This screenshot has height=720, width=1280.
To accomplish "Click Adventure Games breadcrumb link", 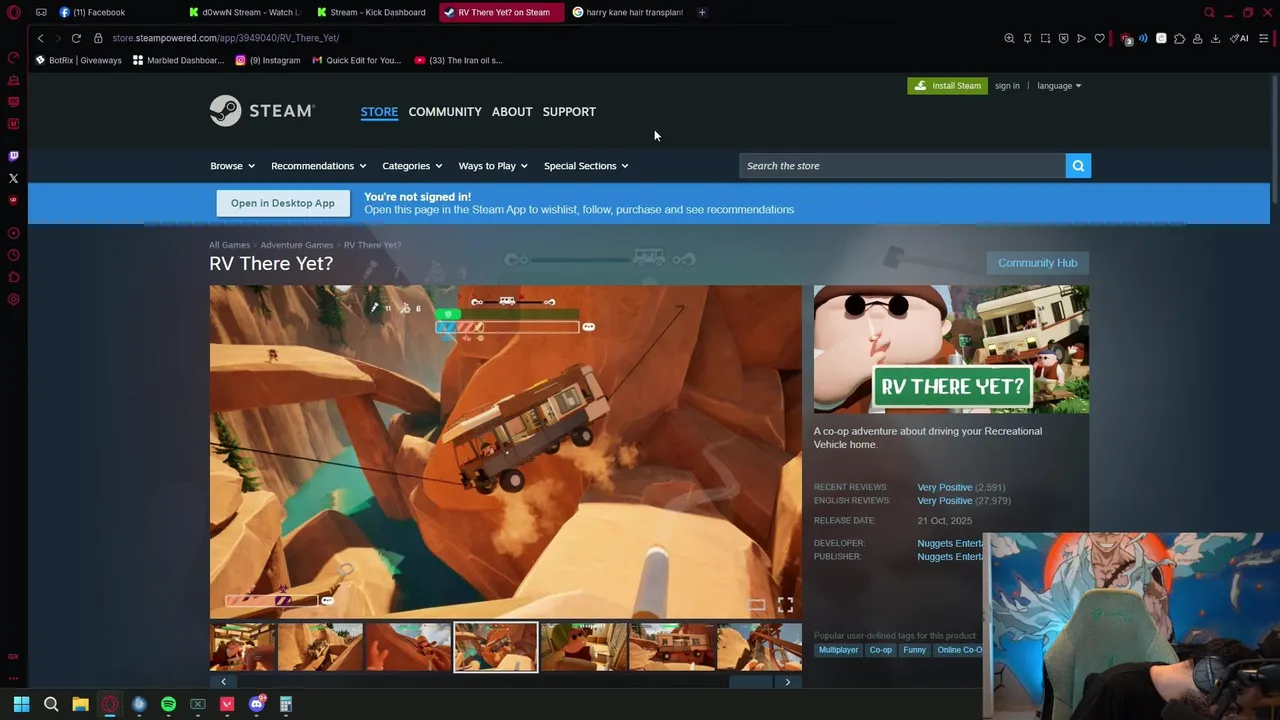I will coord(296,245).
